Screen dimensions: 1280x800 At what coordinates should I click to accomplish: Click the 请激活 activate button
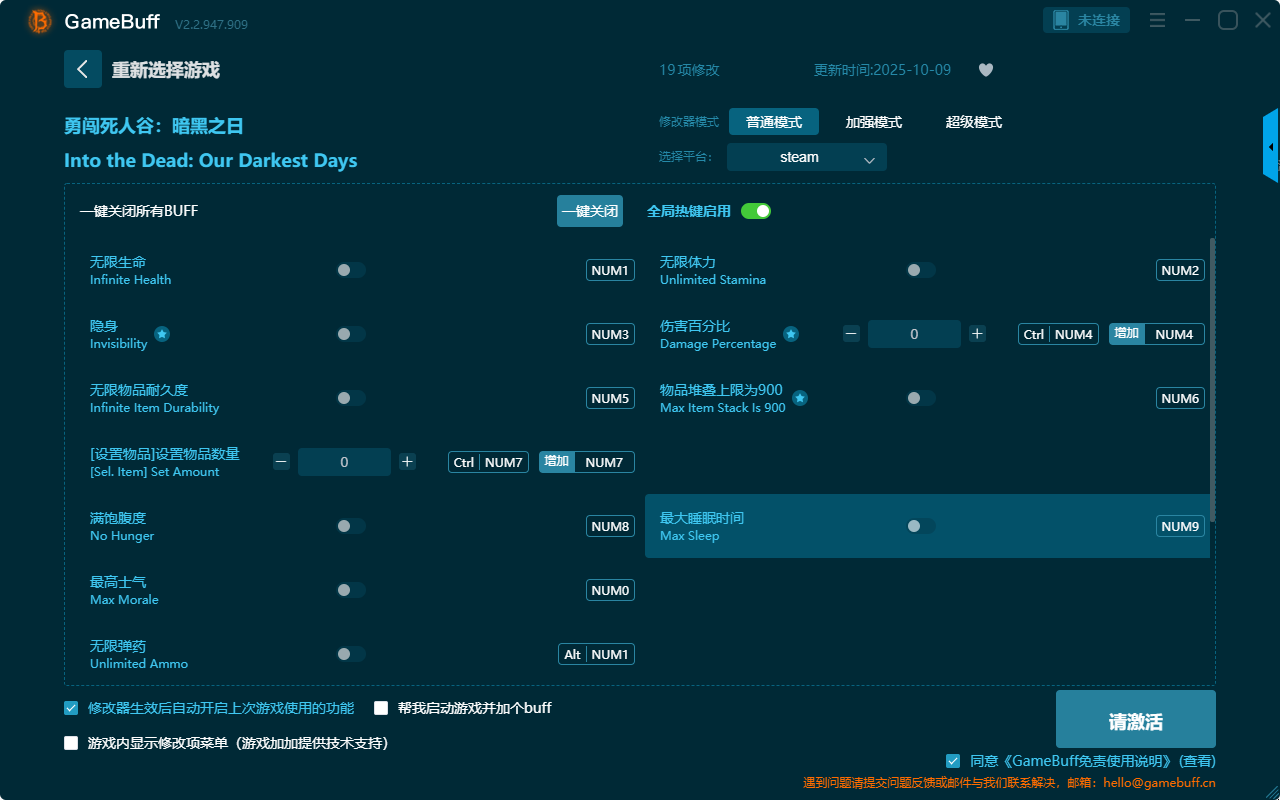point(1135,722)
